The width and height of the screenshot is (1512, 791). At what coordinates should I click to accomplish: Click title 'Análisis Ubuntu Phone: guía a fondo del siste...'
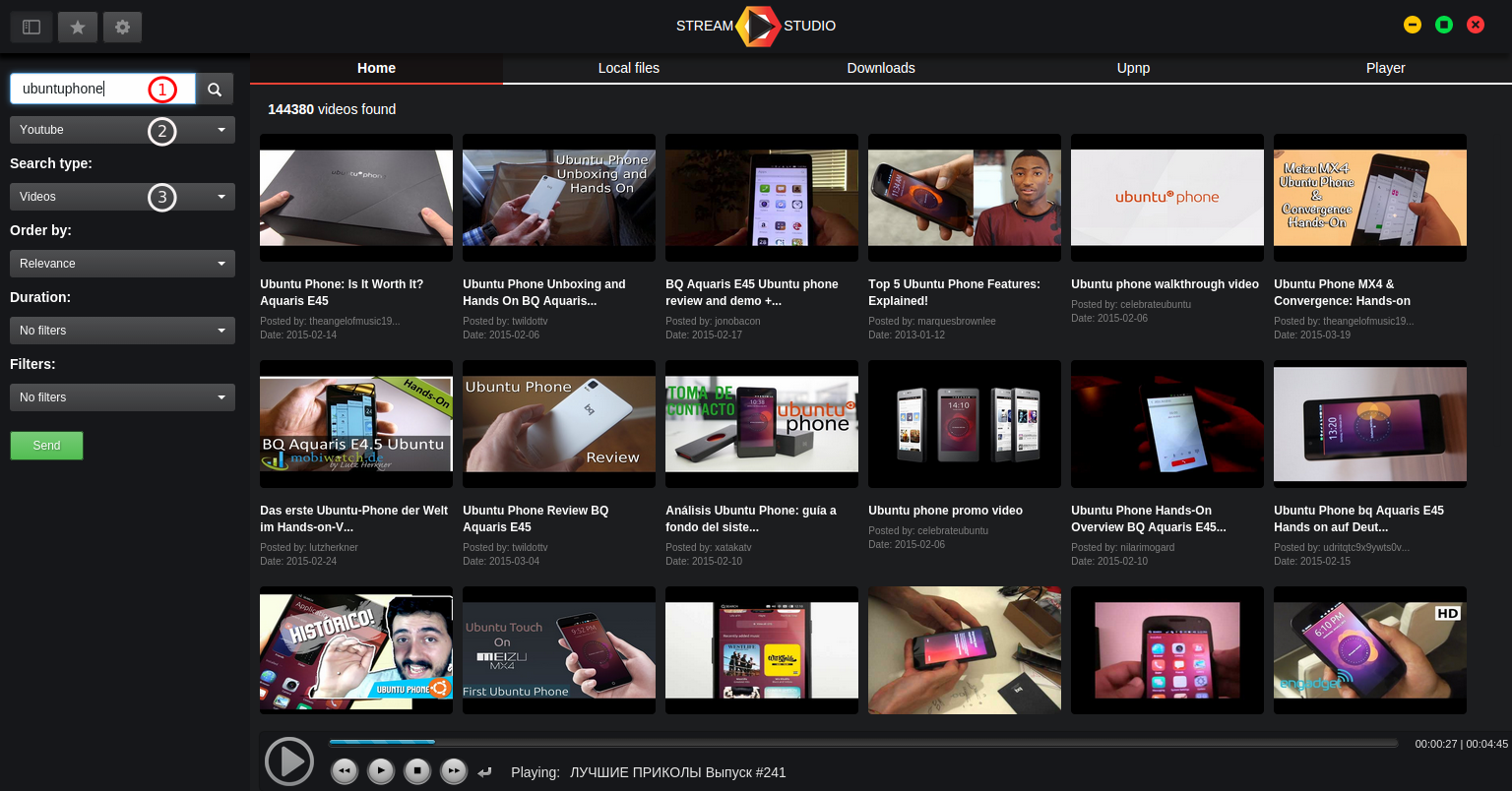tap(751, 518)
